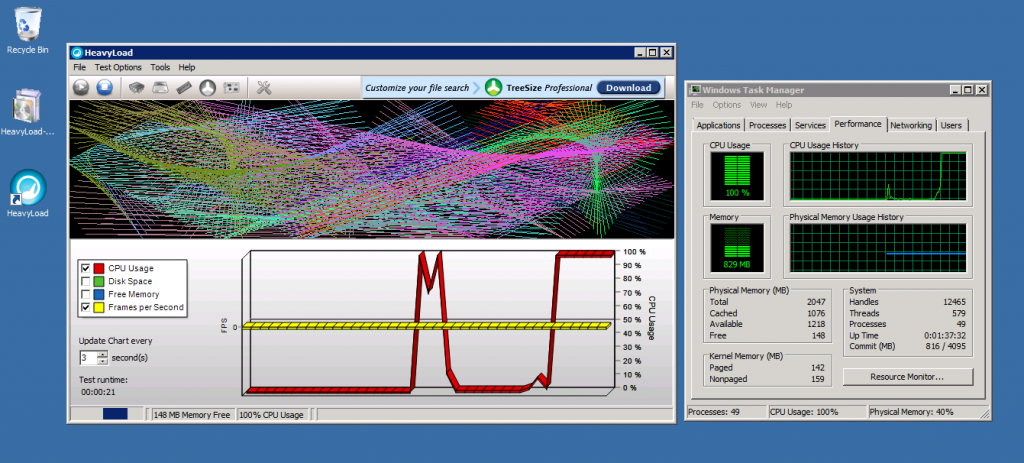Select the Performance tab

[x=858, y=124]
